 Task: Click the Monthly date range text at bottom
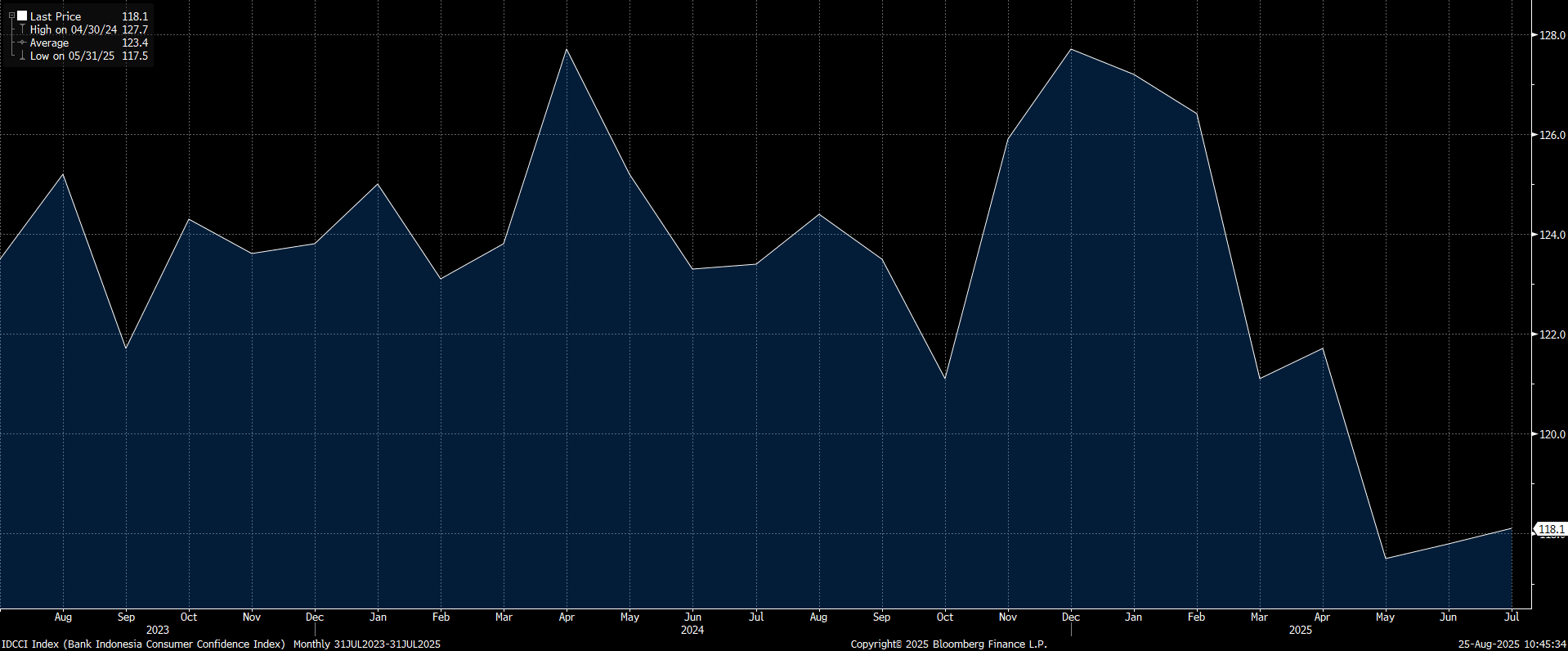click(x=366, y=644)
